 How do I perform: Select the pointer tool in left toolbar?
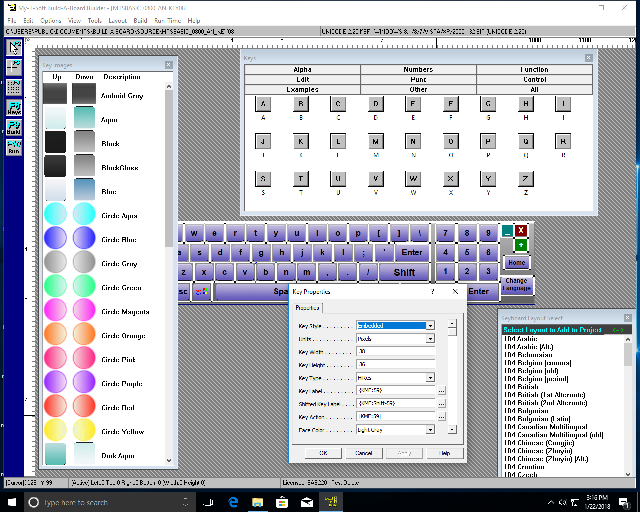15,48
